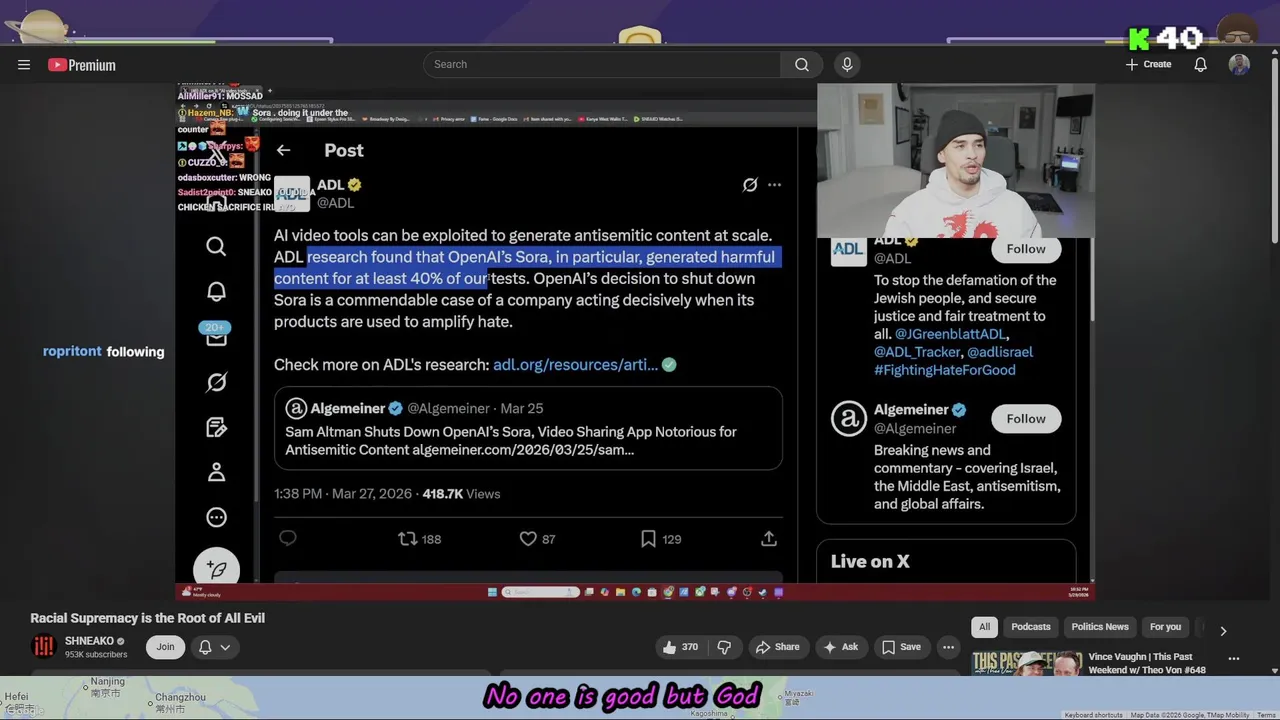Click the compose post feather button
The width and height of the screenshot is (1280, 720).
coord(216,568)
